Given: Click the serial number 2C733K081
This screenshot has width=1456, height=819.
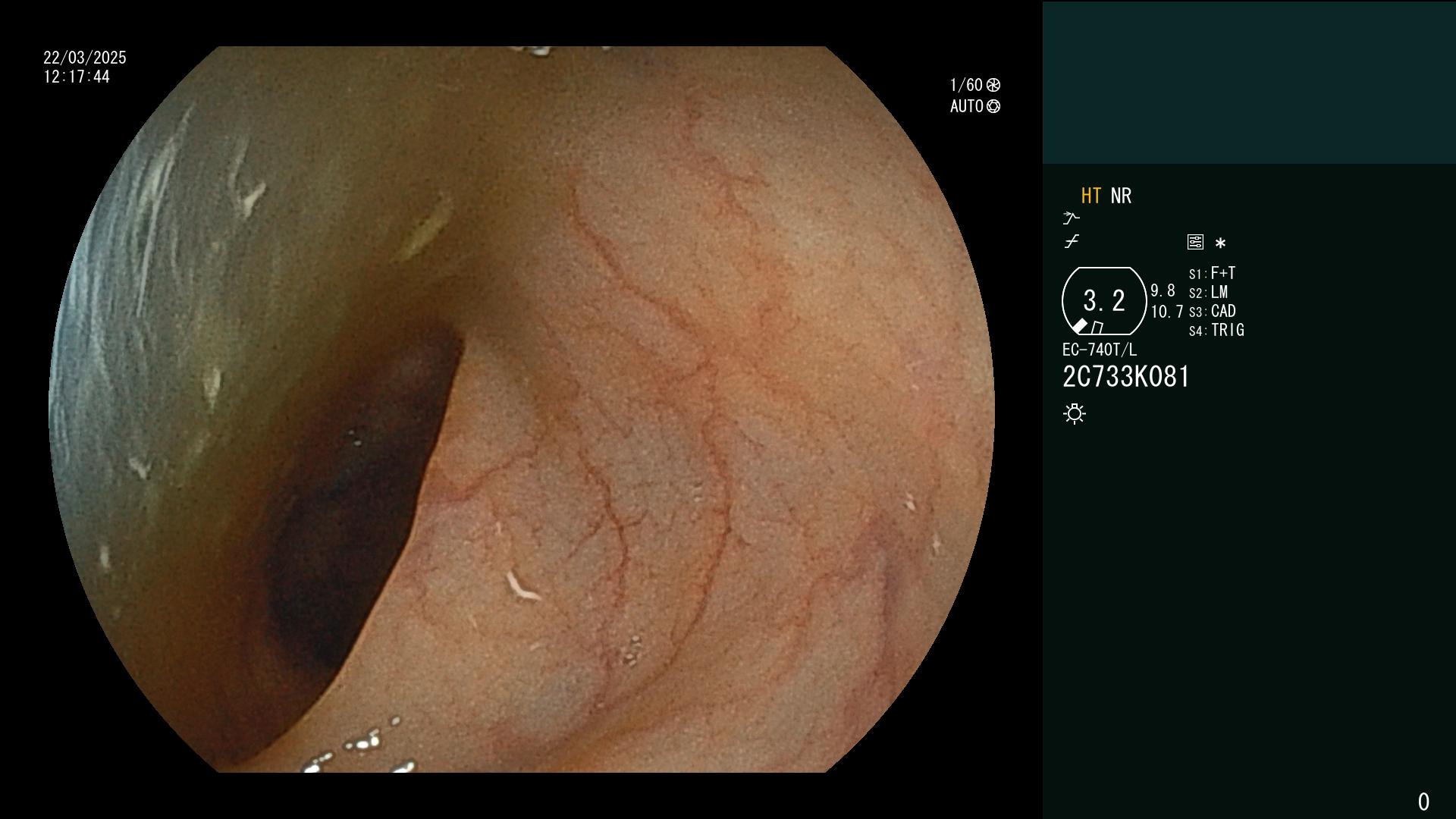Looking at the screenshot, I should coord(1126,377).
